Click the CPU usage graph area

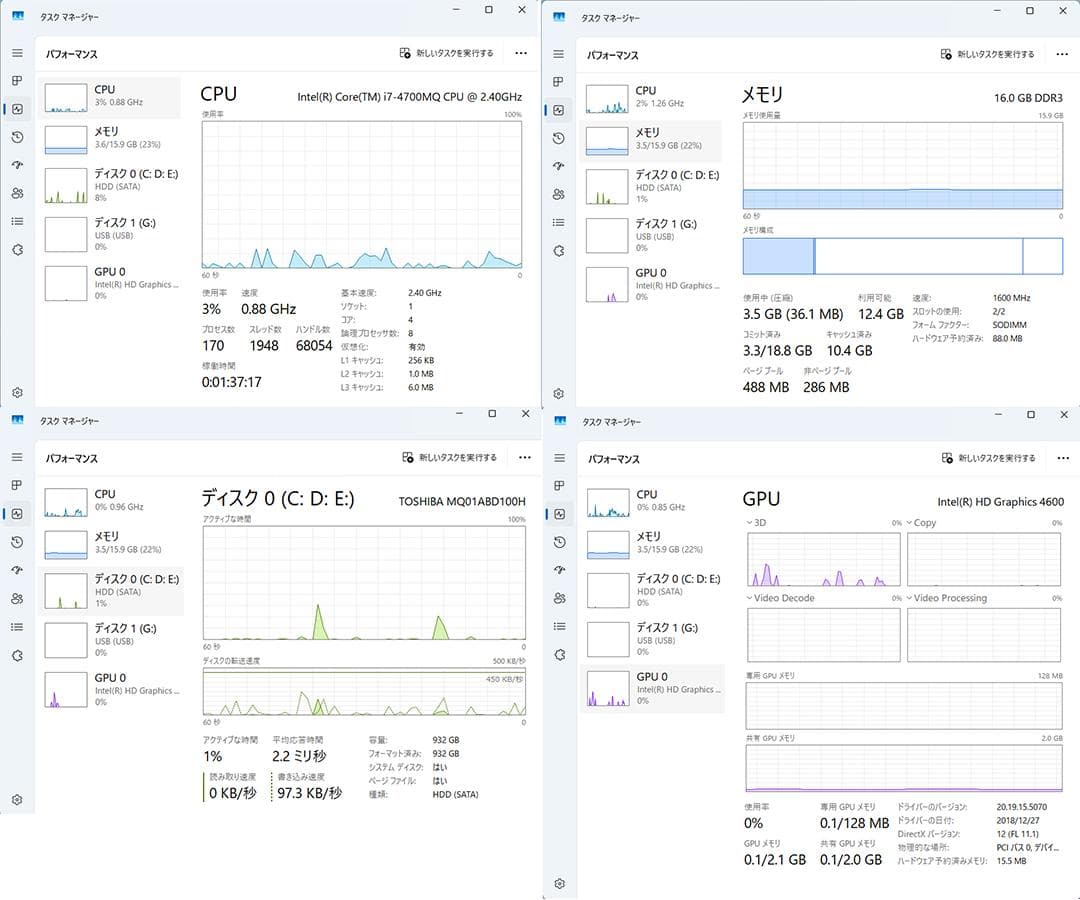[362, 195]
